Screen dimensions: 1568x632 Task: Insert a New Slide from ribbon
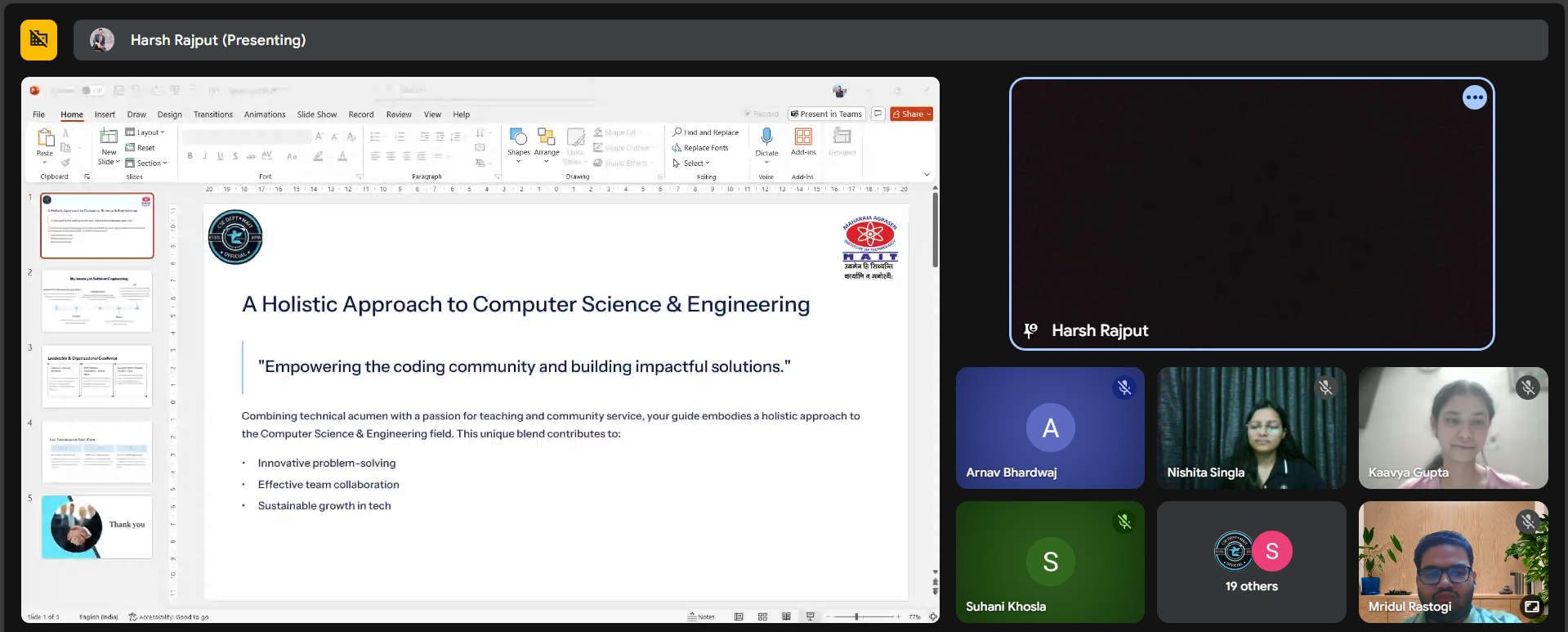click(109, 147)
